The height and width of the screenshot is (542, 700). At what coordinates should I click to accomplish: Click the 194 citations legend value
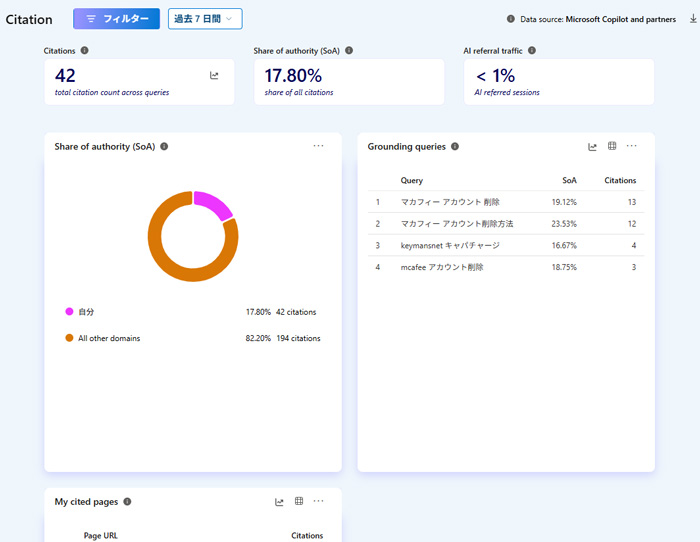point(298,338)
